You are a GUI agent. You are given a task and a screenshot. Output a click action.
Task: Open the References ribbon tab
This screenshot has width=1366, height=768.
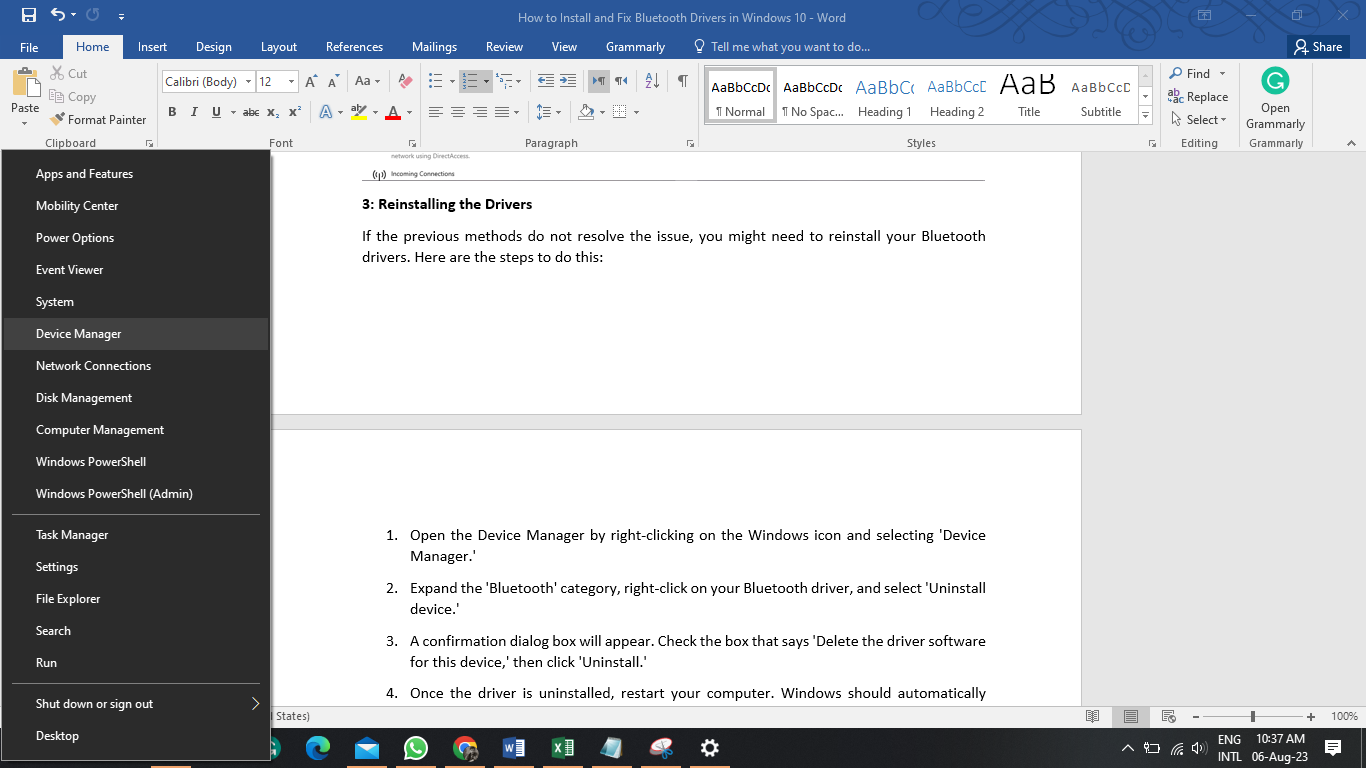coord(354,47)
